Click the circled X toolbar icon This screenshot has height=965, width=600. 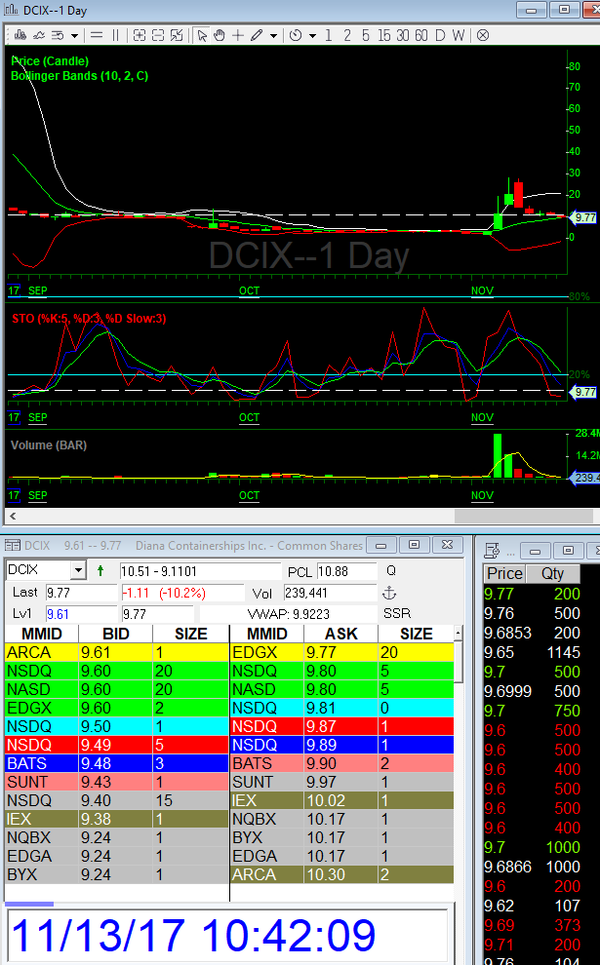coord(483,36)
